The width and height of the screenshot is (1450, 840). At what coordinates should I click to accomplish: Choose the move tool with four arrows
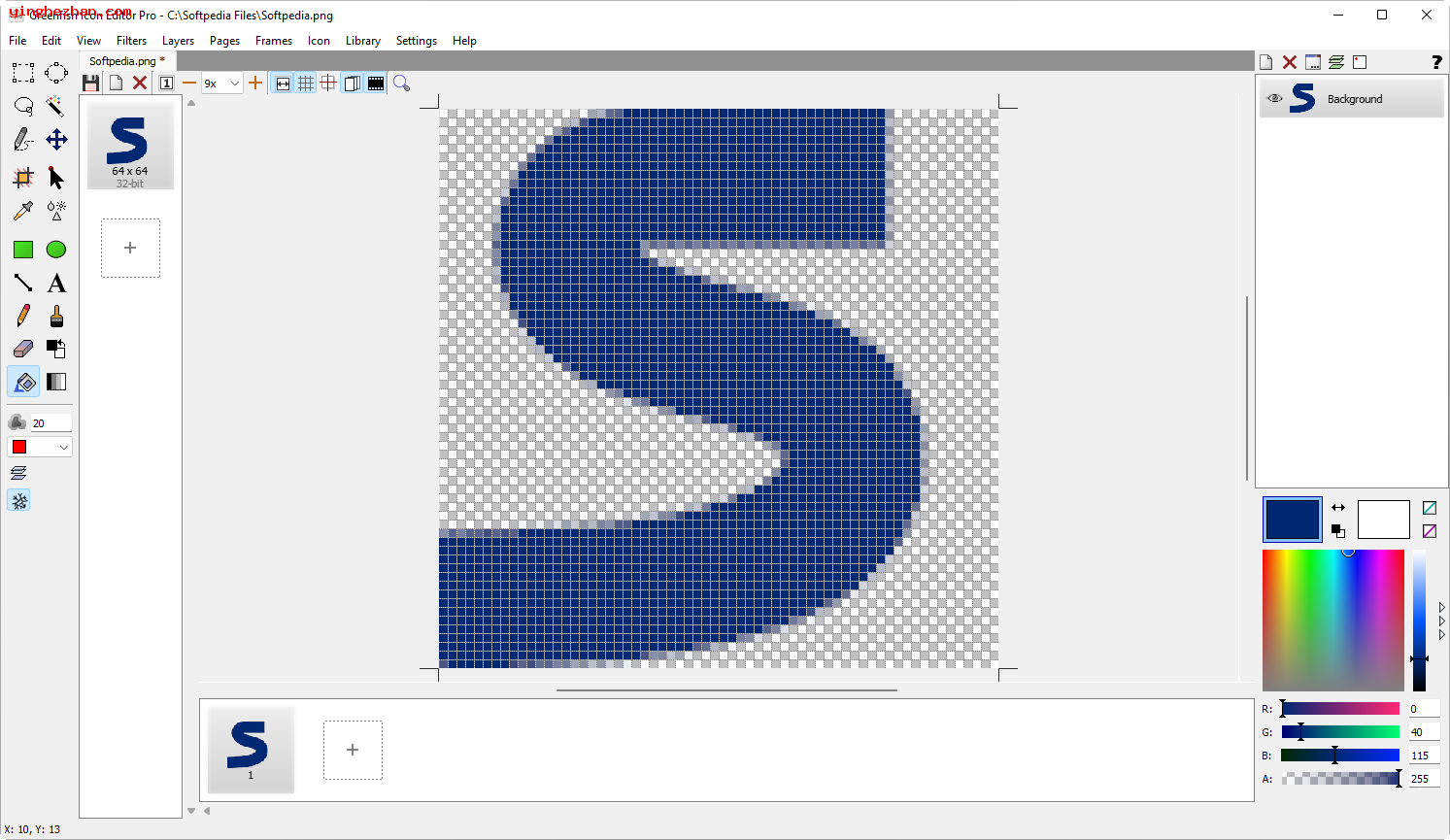[x=56, y=140]
